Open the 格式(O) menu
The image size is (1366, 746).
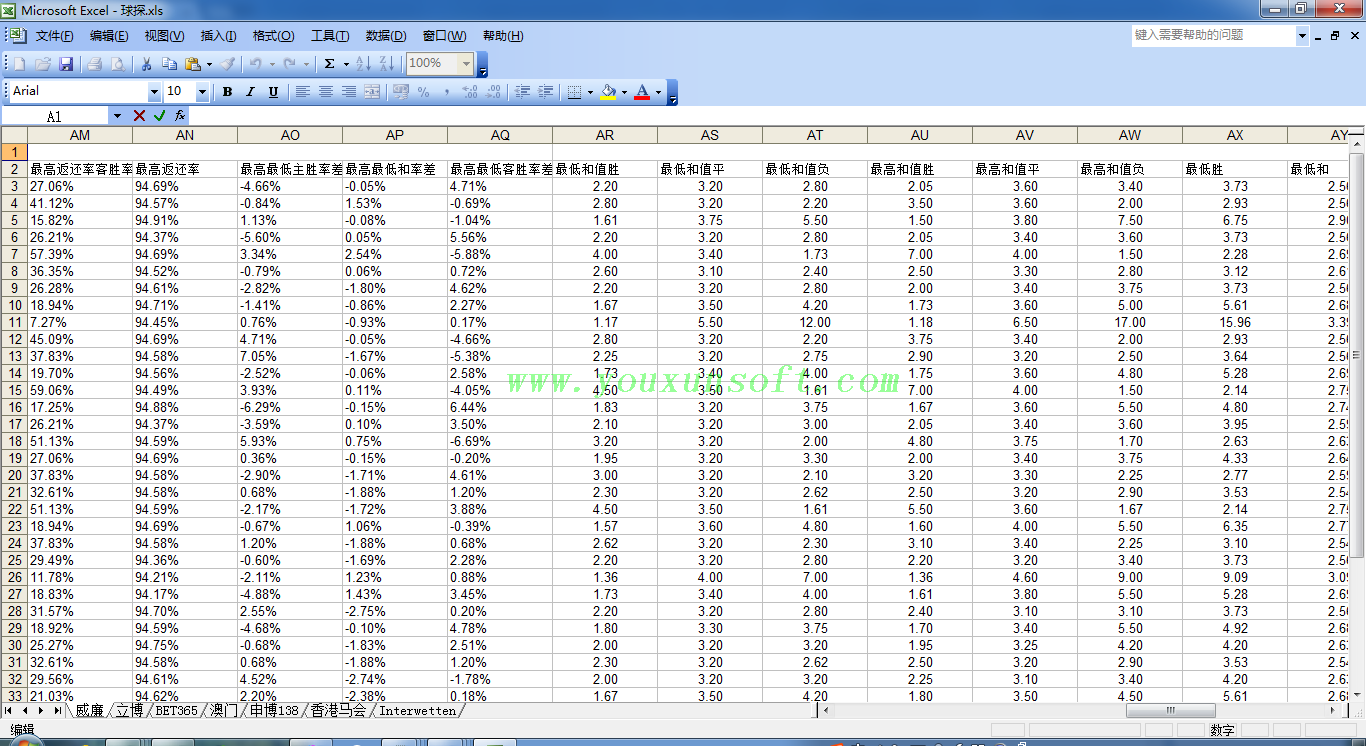tap(273, 36)
